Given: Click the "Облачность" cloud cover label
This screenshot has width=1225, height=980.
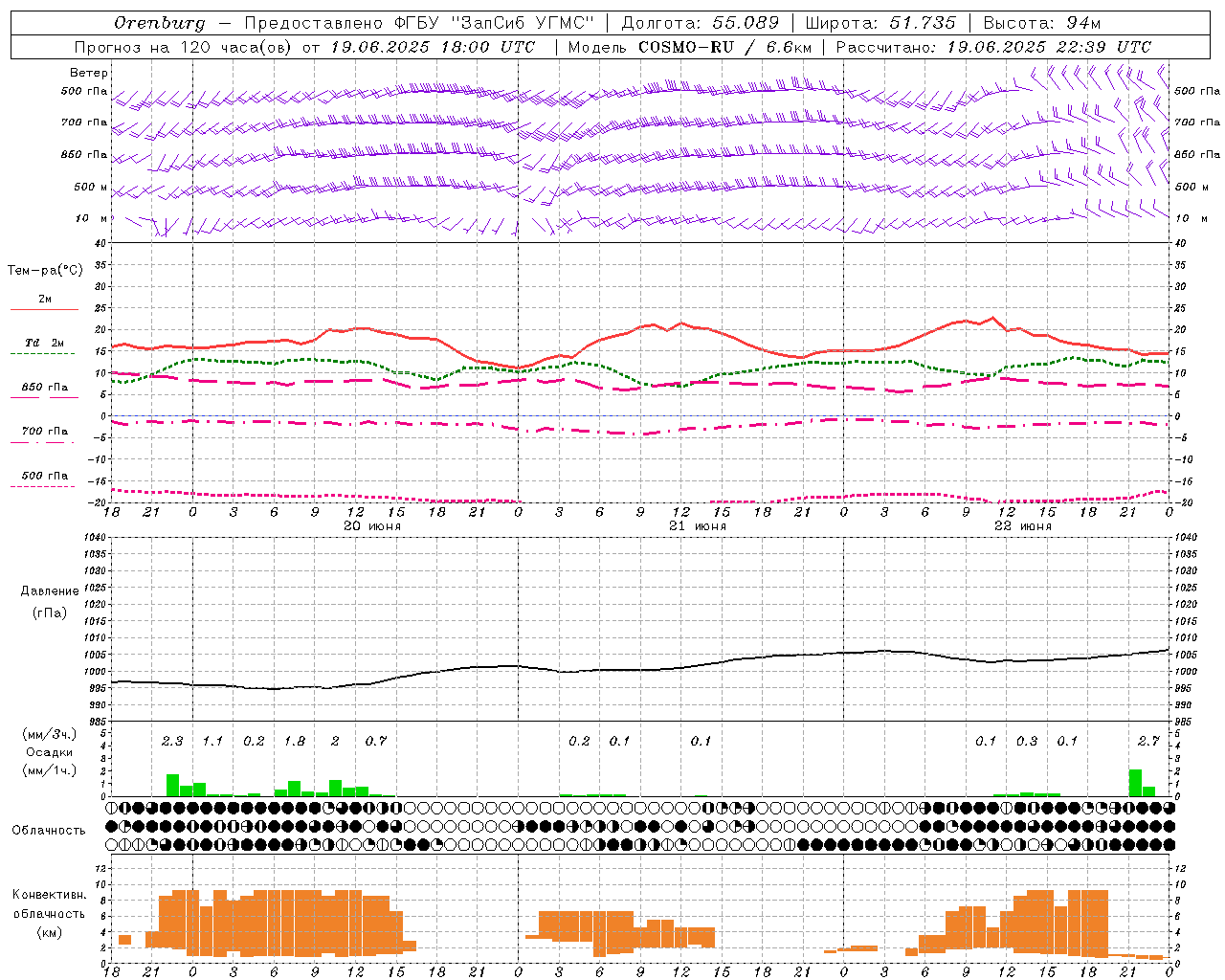Looking at the screenshot, I should (49, 830).
